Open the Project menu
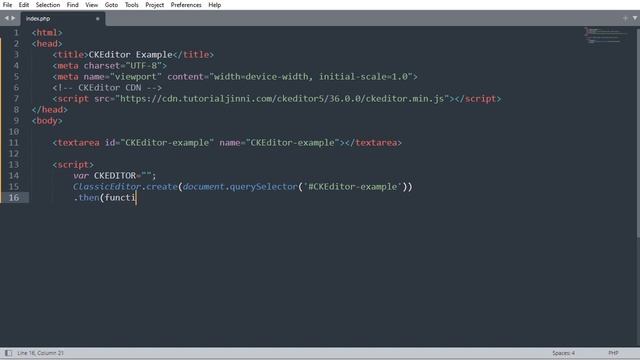Screen dimensions: 640x360 155,5
